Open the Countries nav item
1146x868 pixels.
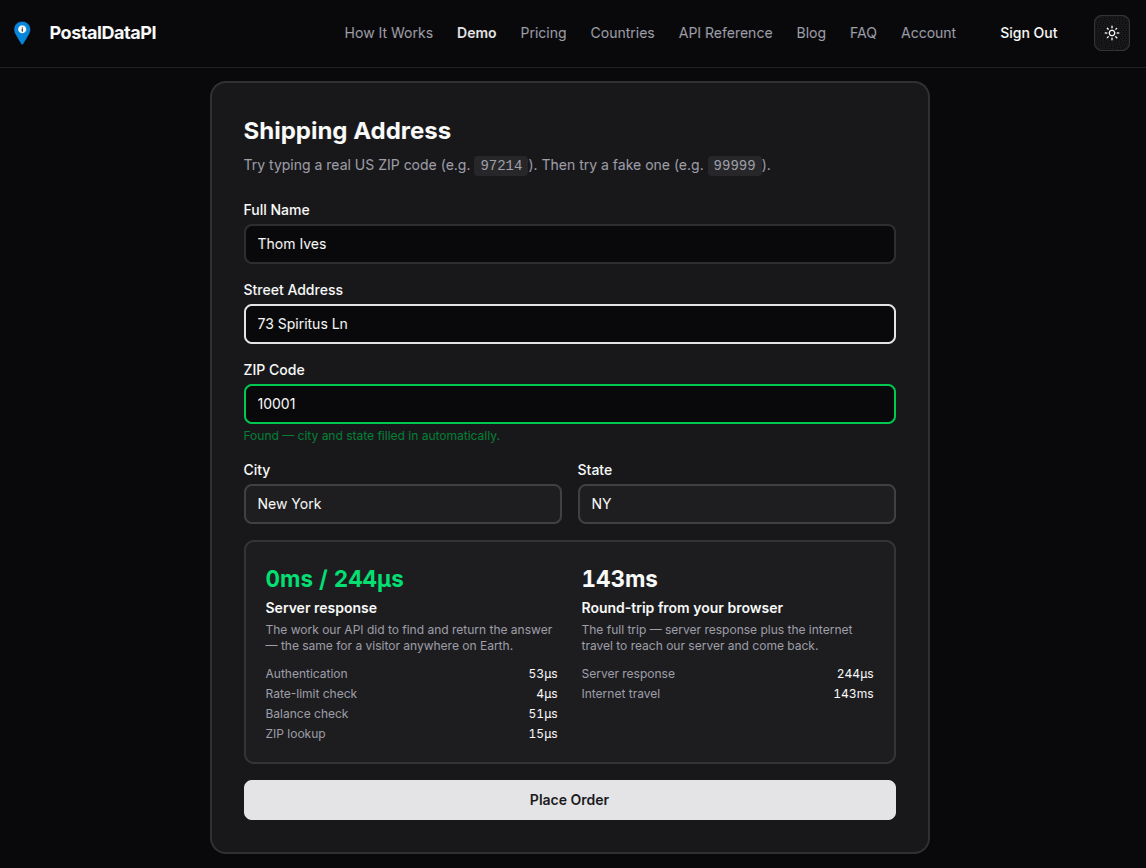pyautogui.click(x=622, y=33)
